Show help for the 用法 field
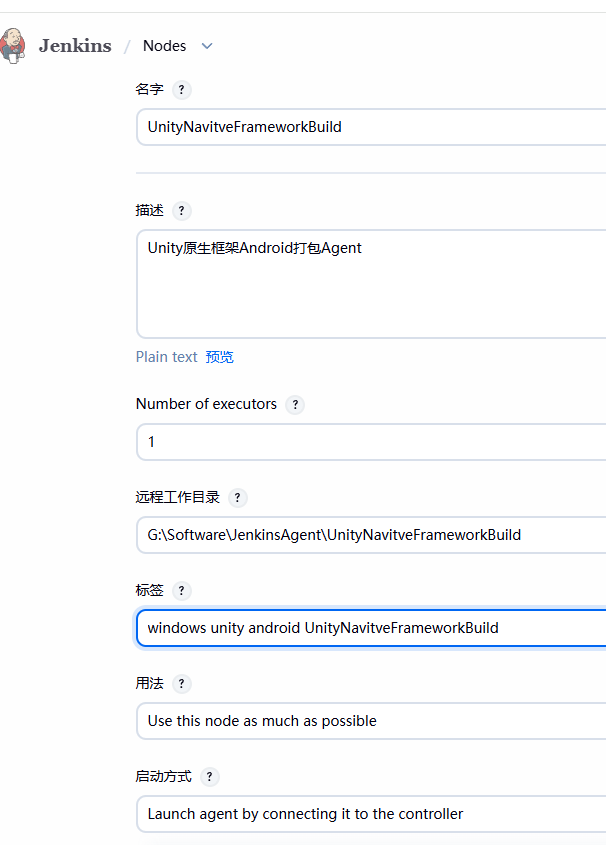 (182, 684)
